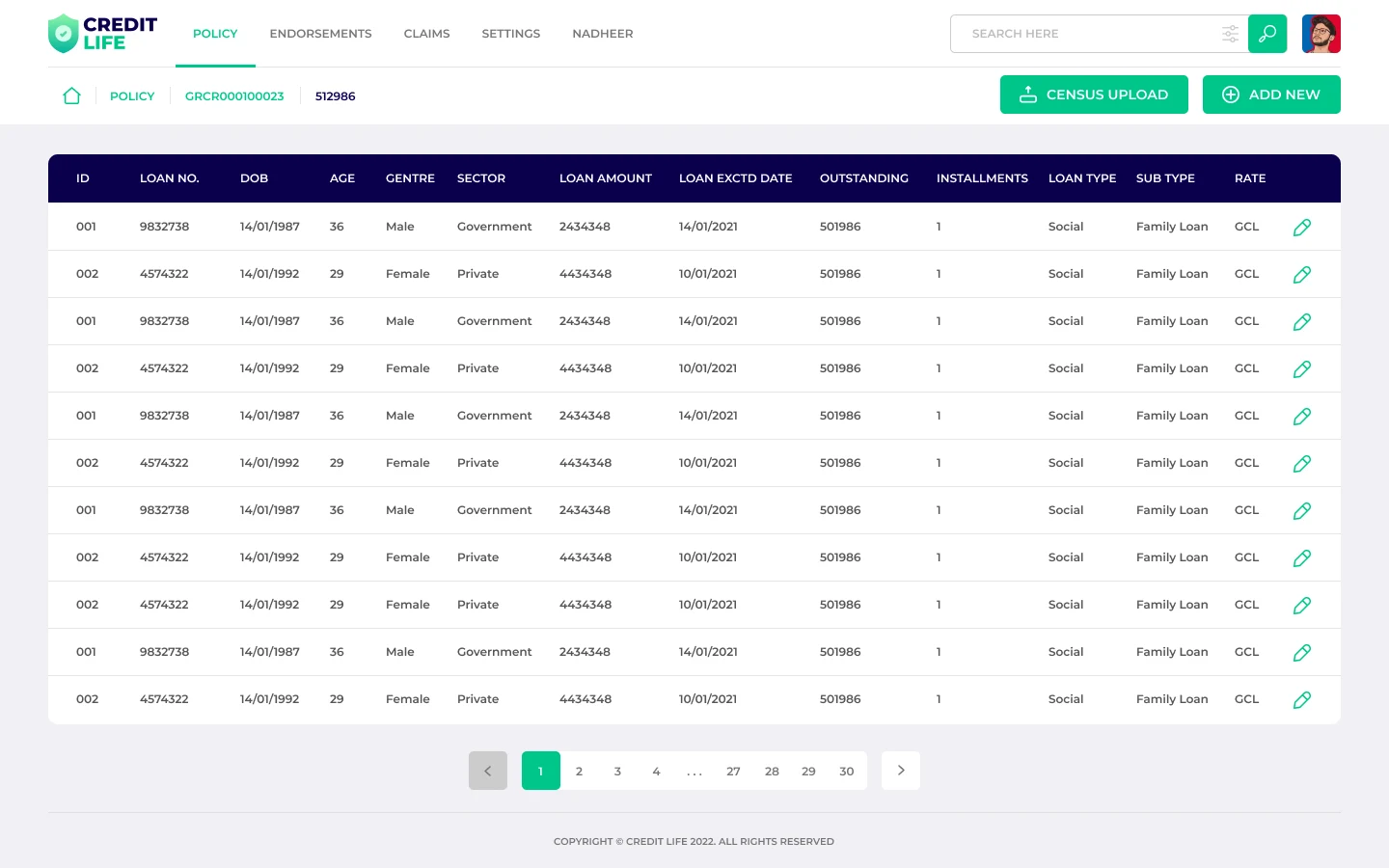The height and width of the screenshot is (868, 1389).
Task: Click the copyright footer text
Action: (x=694, y=842)
